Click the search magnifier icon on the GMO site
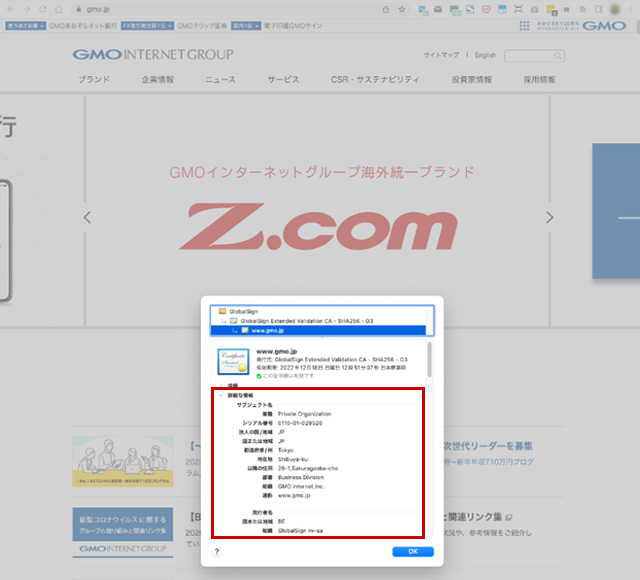 558,56
